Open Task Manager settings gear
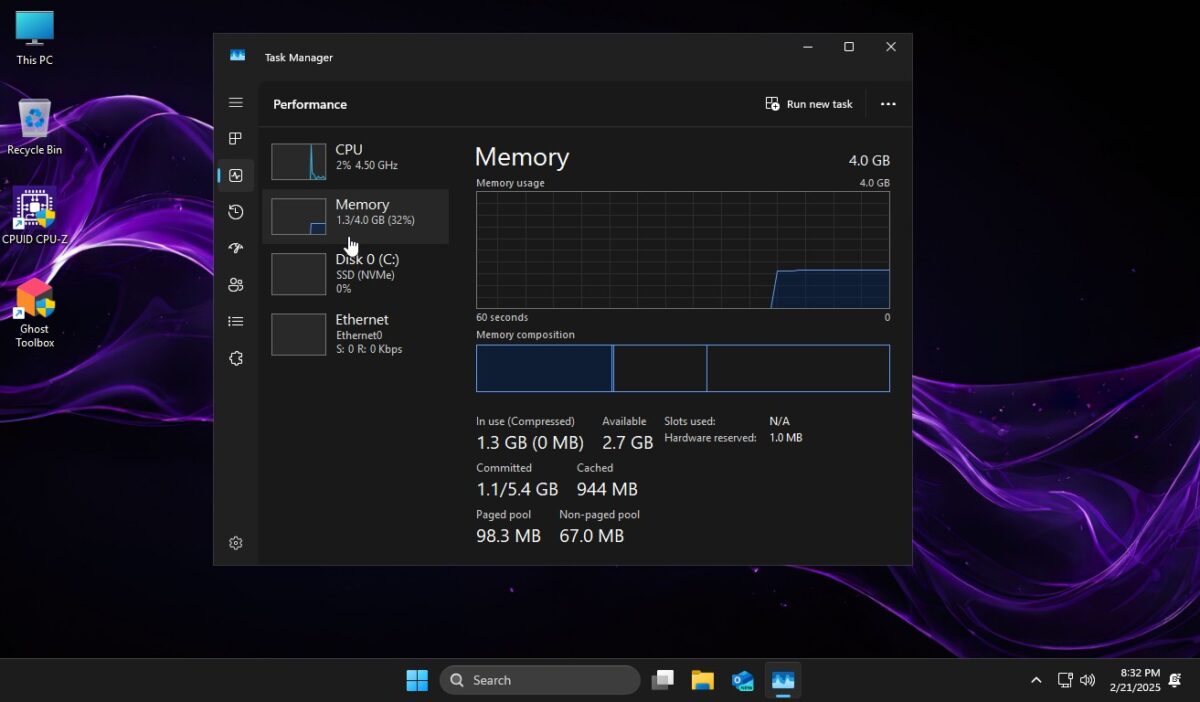This screenshot has height=702, width=1200. point(236,542)
